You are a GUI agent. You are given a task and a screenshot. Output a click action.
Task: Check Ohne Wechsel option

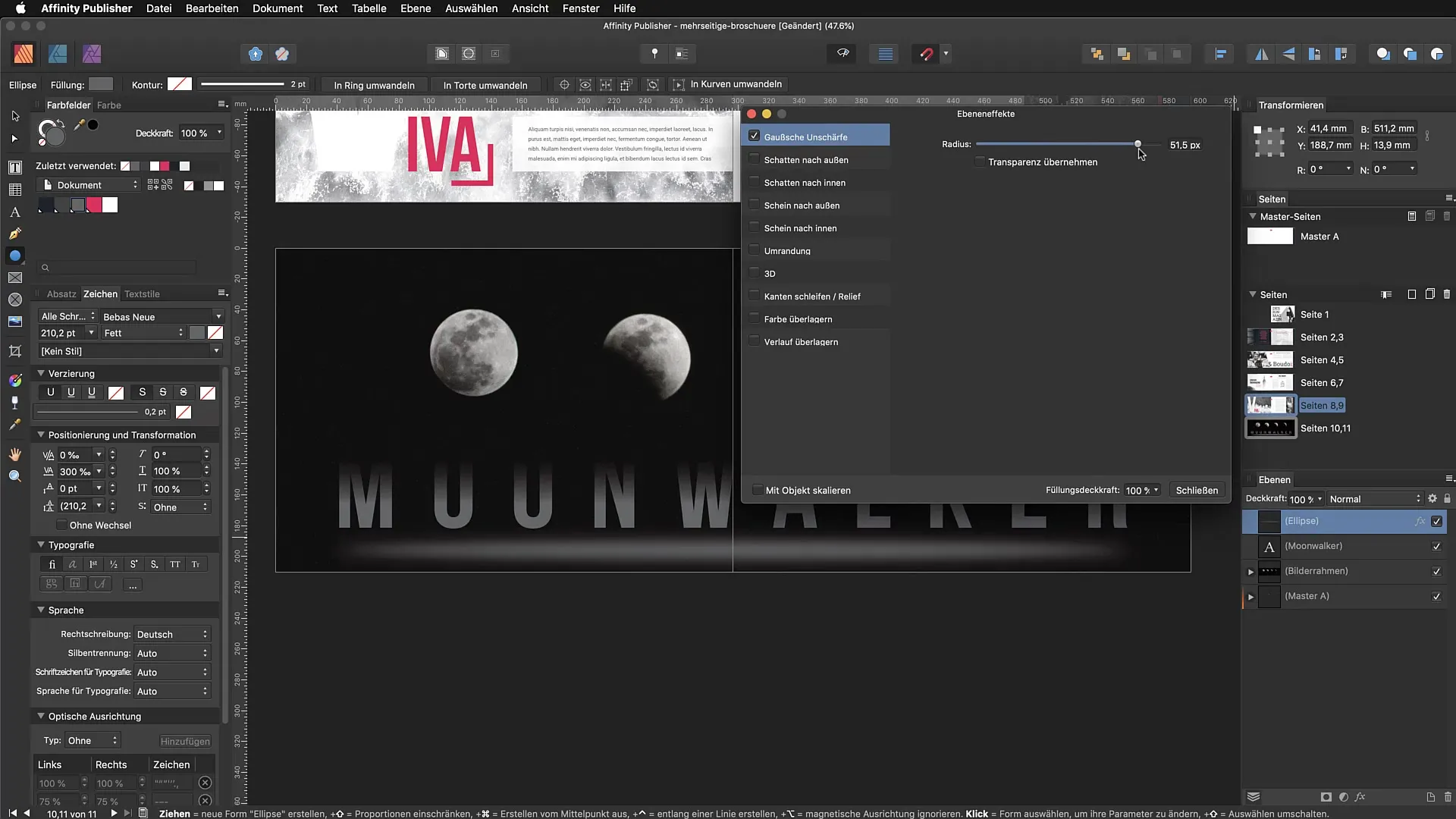point(61,525)
